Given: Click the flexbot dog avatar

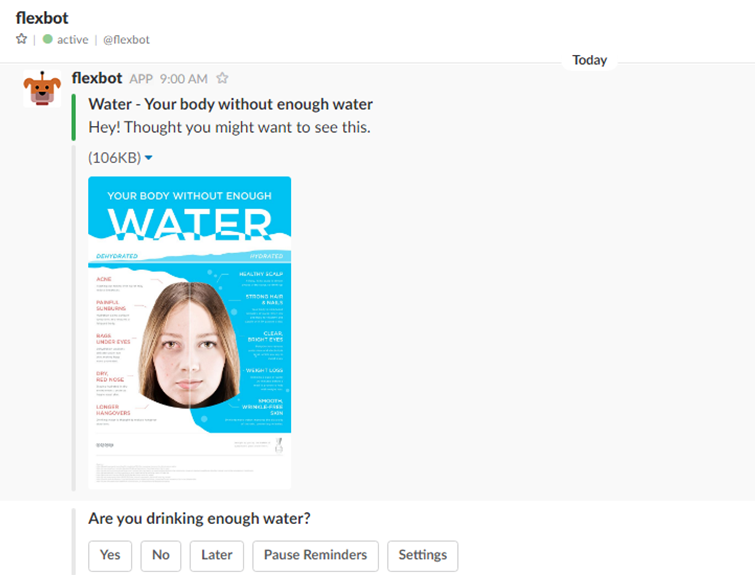Looking at the screenshot, I should coord(42,89).
